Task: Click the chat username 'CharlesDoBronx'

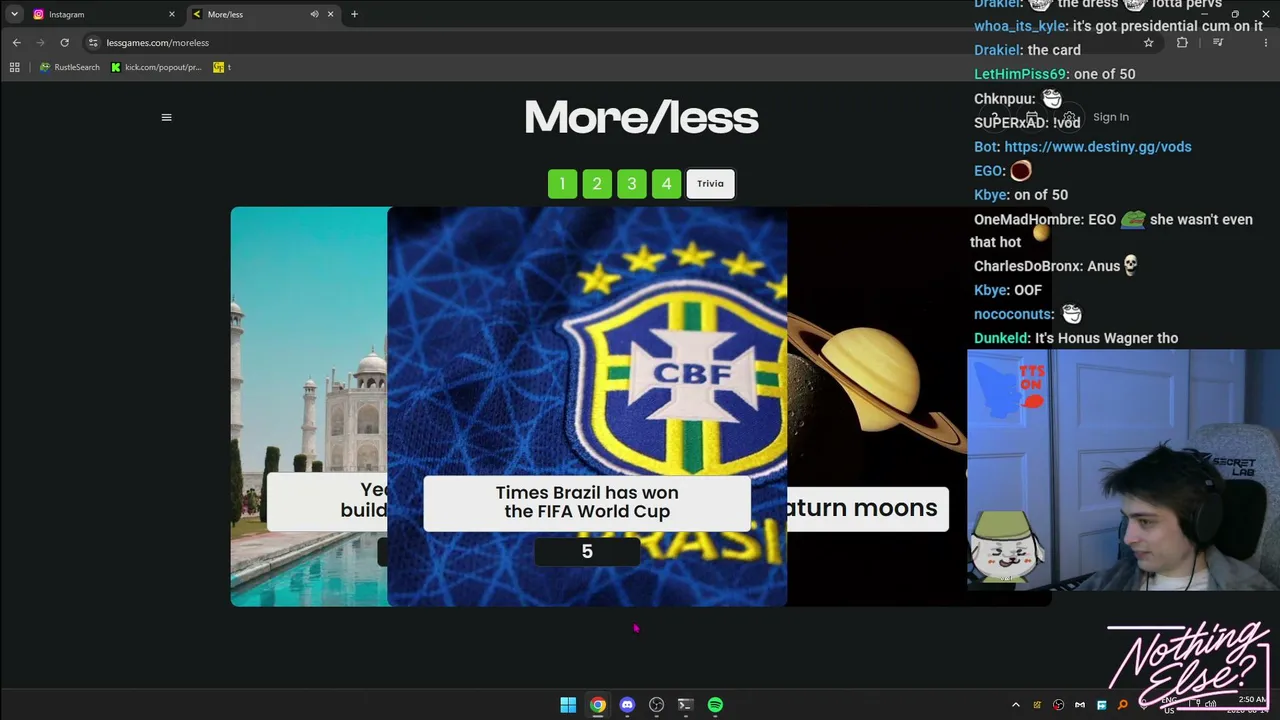Action: [x=1028, y=266]
